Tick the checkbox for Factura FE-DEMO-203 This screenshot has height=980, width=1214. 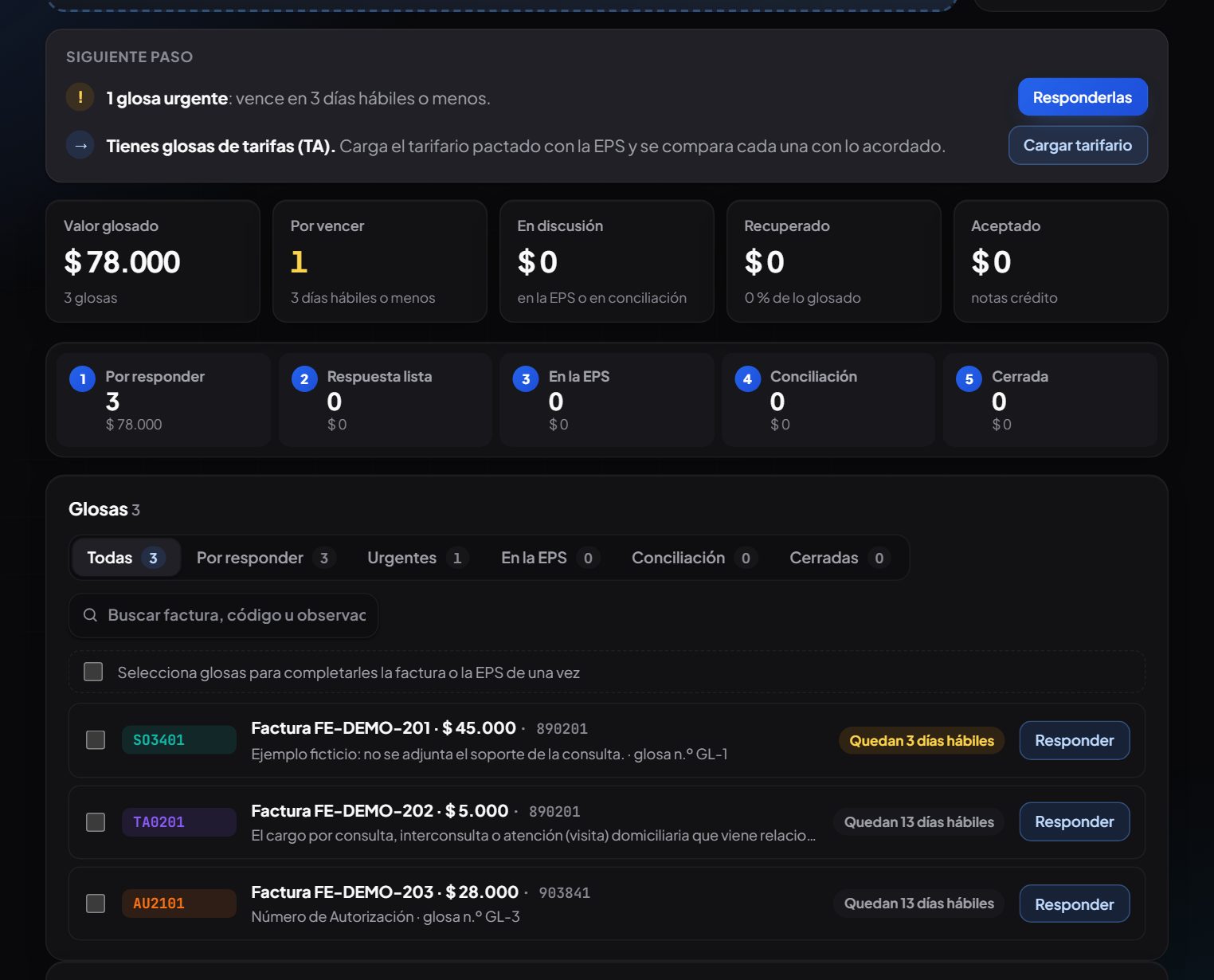(96, 903)
